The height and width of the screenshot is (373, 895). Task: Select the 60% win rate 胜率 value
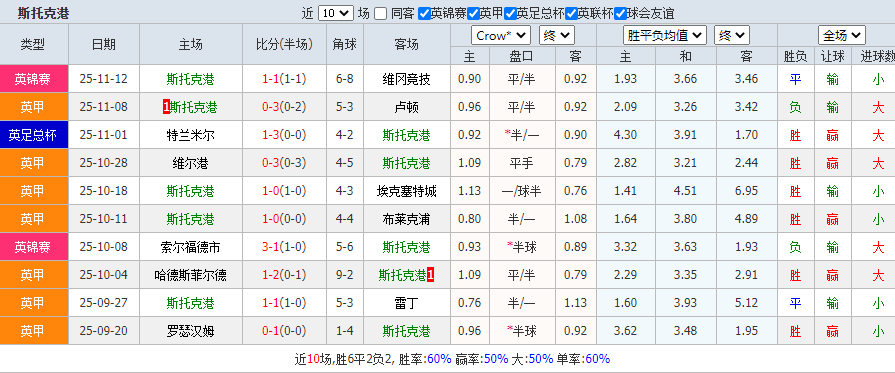point(440,359)
